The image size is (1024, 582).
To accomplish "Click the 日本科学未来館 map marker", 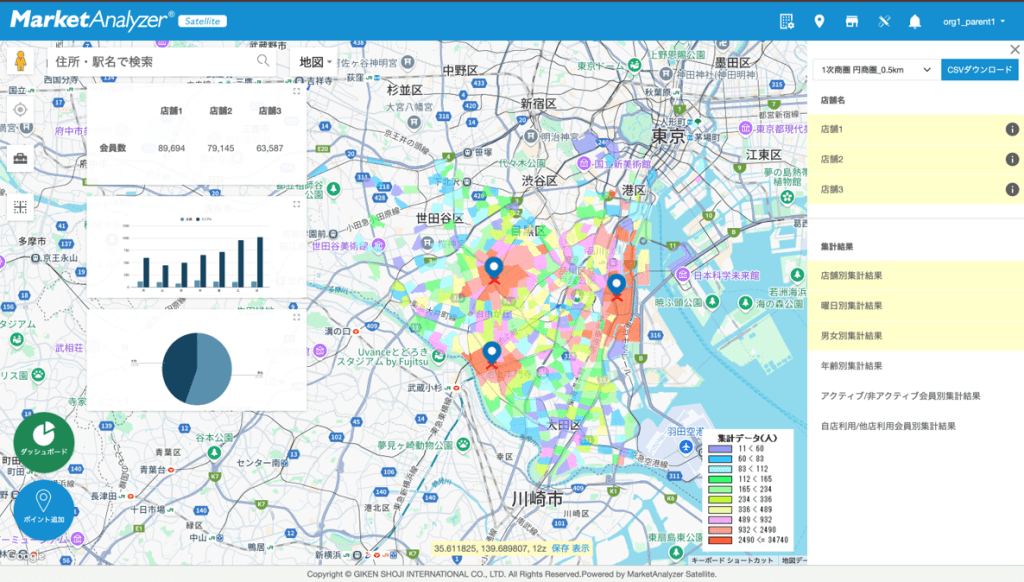I will click(683, 275).
